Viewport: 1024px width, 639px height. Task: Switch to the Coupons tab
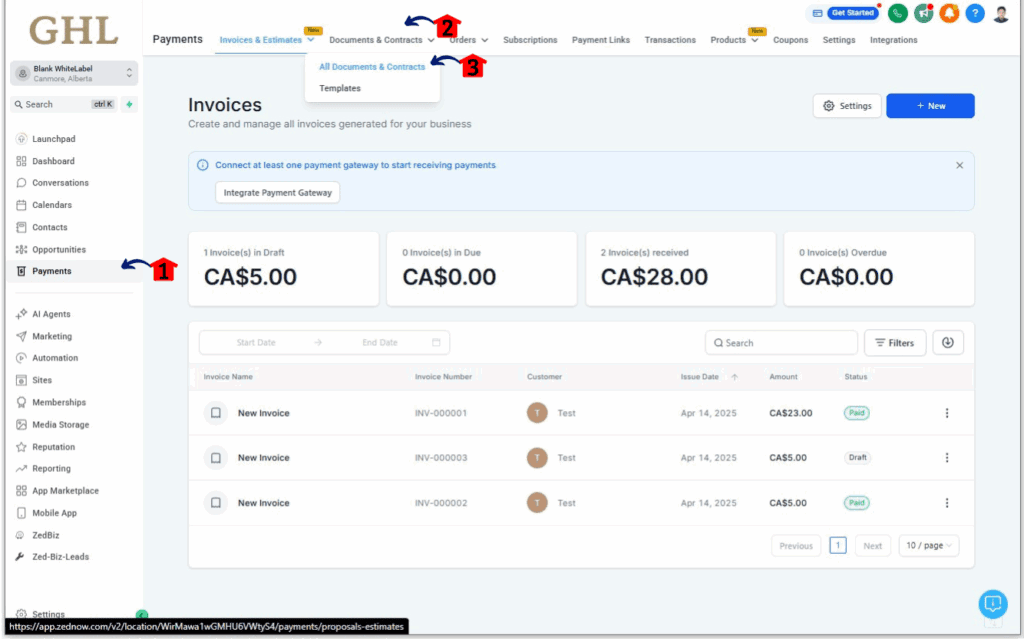[x=790, y=40]
